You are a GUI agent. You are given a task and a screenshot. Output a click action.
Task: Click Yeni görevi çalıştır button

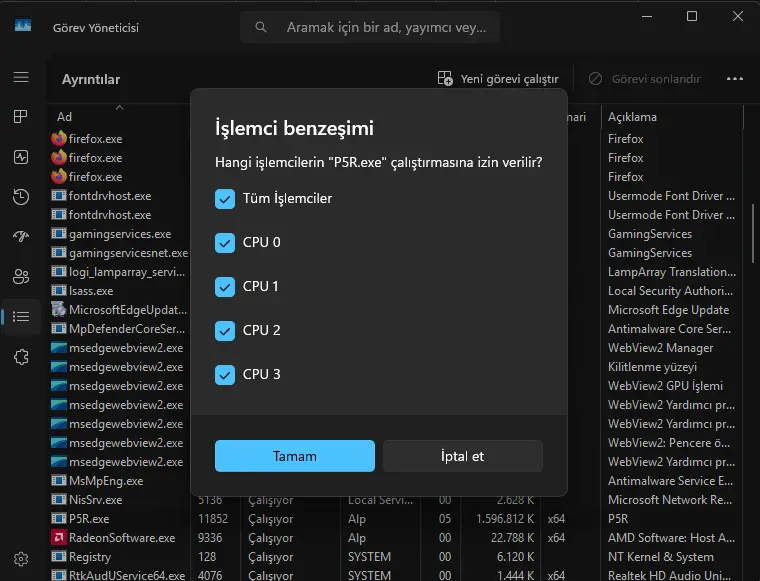498,79
